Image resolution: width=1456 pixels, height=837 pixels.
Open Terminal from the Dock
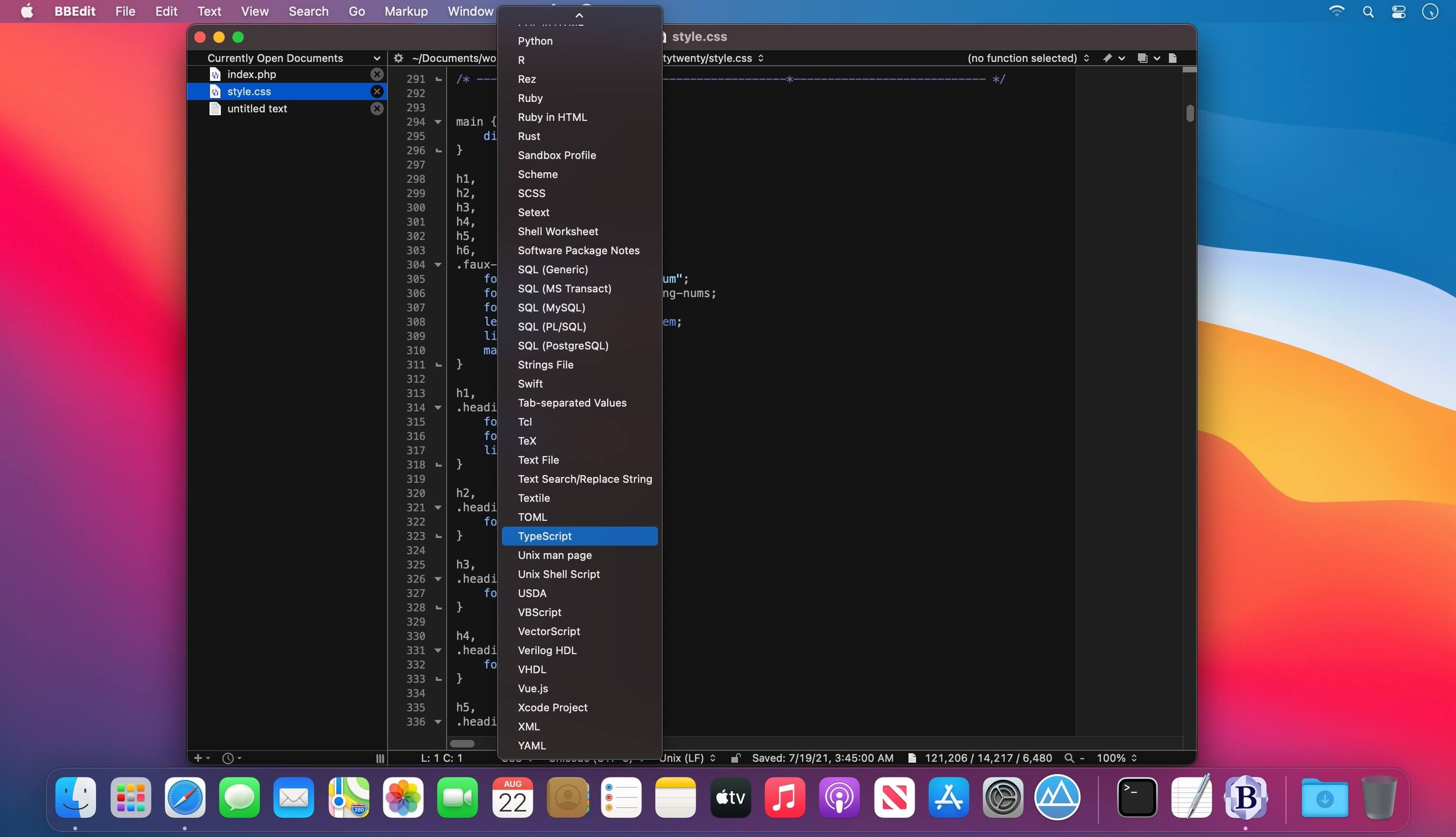(x=1137, y=797)
